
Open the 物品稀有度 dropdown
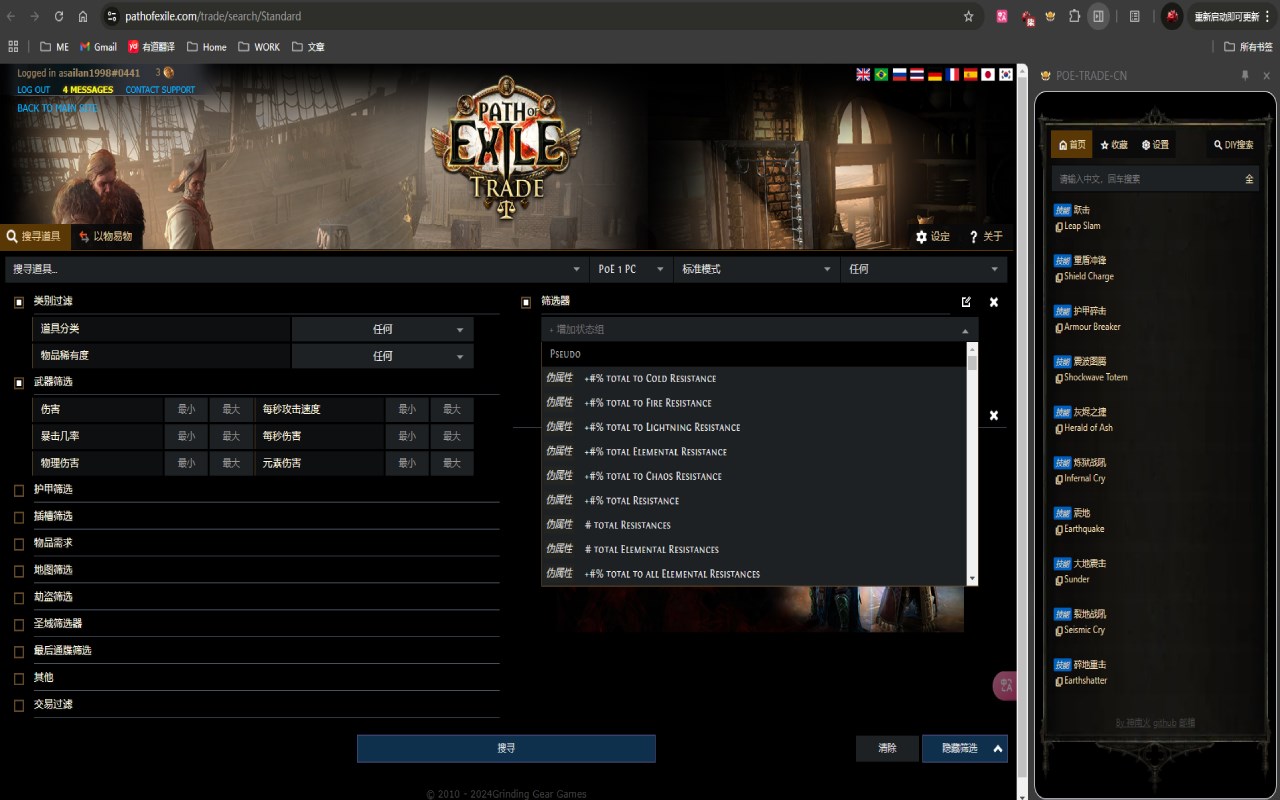tap(383, 356)
